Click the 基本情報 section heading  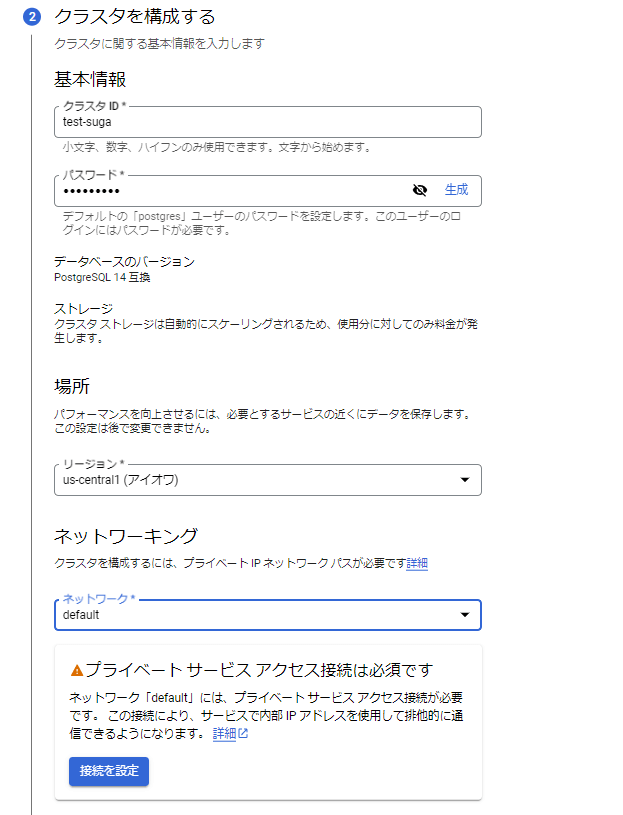pos(90,79)
